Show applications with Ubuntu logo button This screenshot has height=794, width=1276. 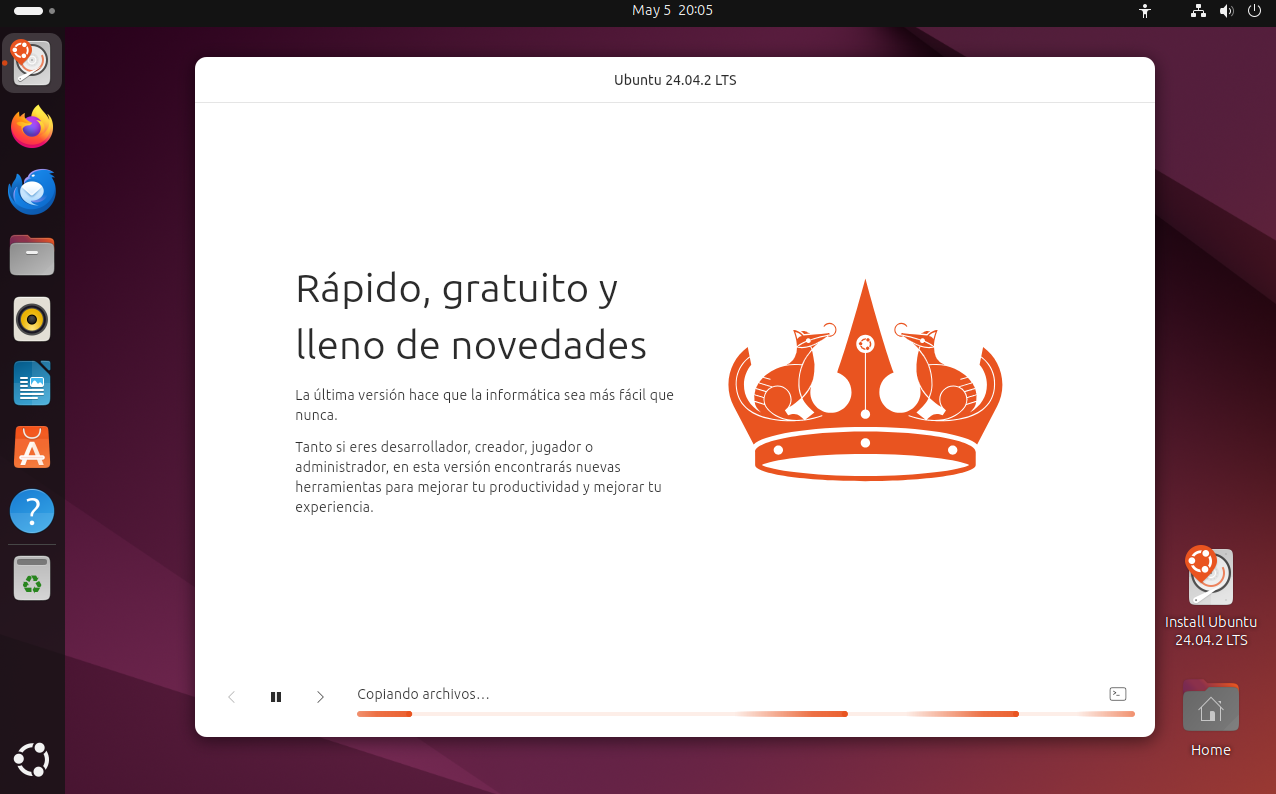32,760
